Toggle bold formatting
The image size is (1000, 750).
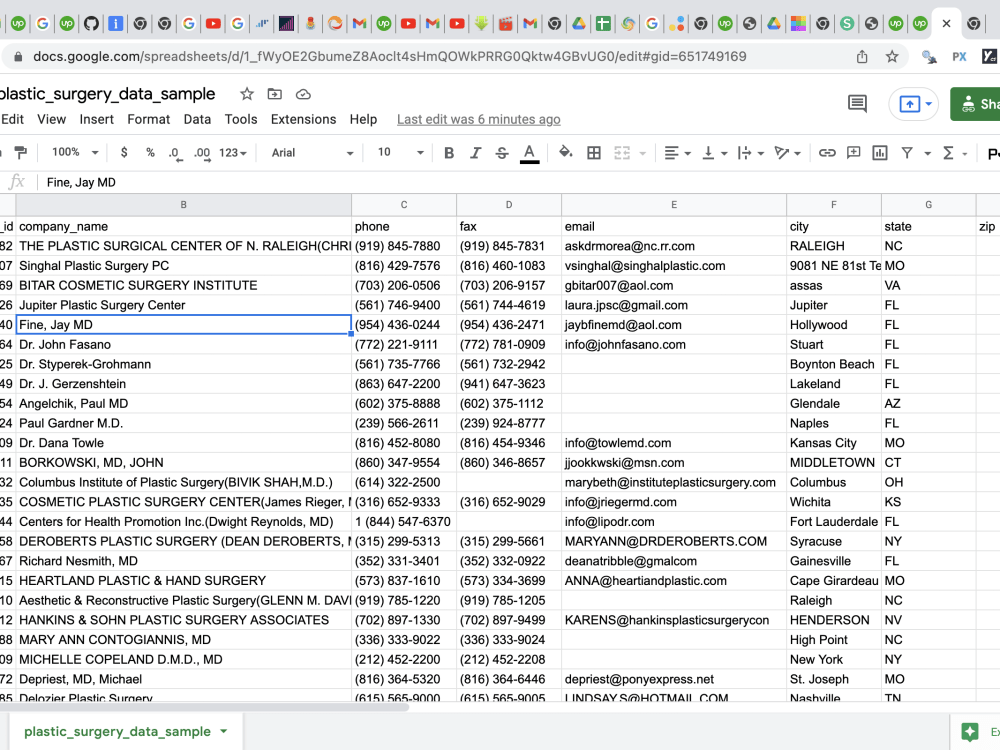coord(449,152)
